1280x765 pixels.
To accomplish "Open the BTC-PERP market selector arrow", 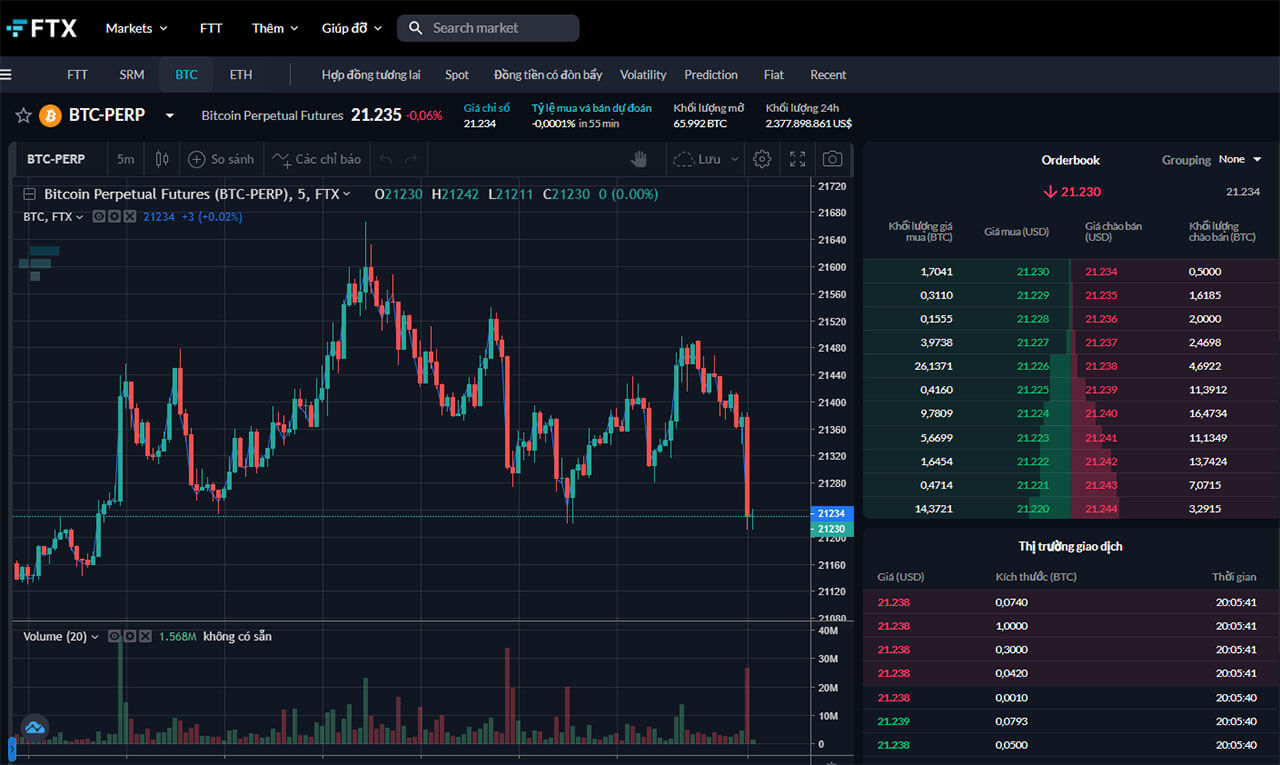I will 170,116.
